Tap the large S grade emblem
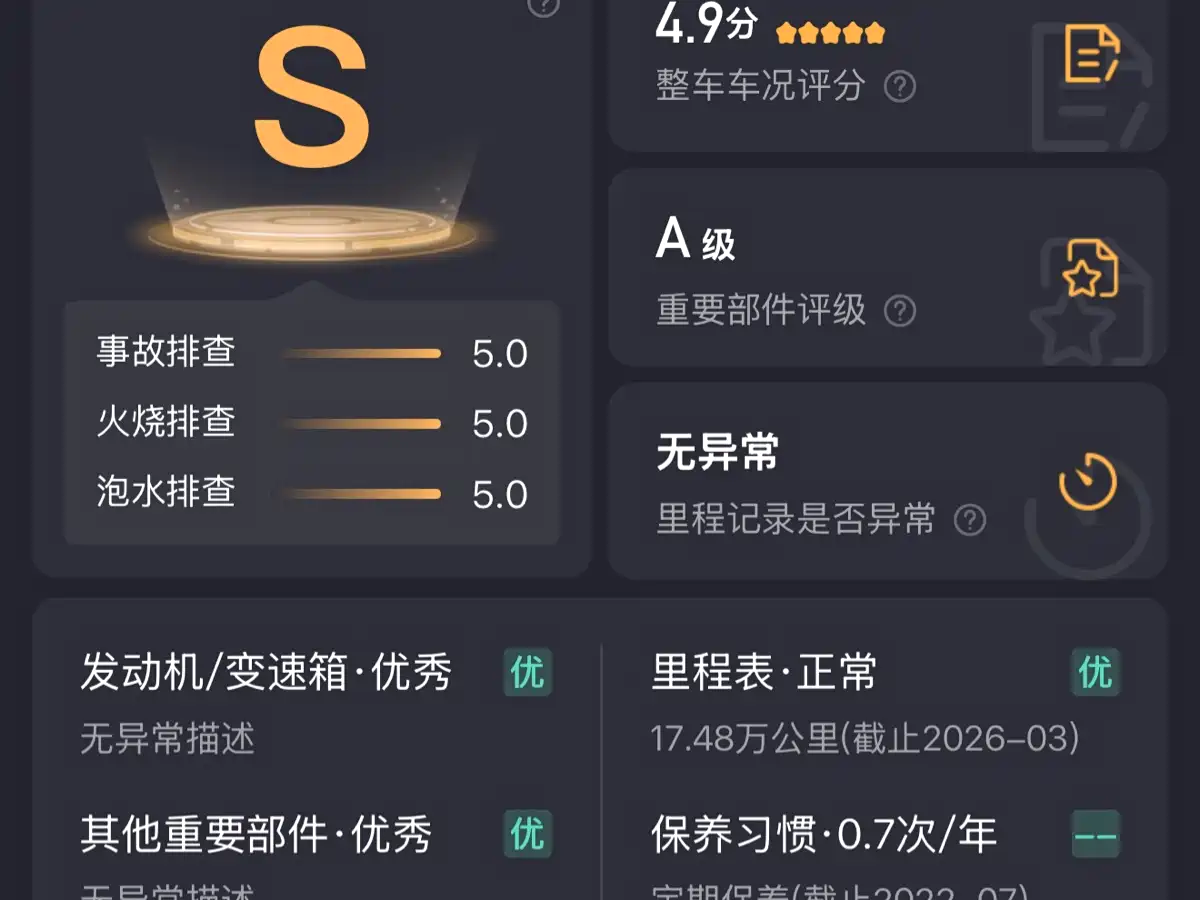The height and width of the screenshot is (900, 1200). (x=312, y=96)
